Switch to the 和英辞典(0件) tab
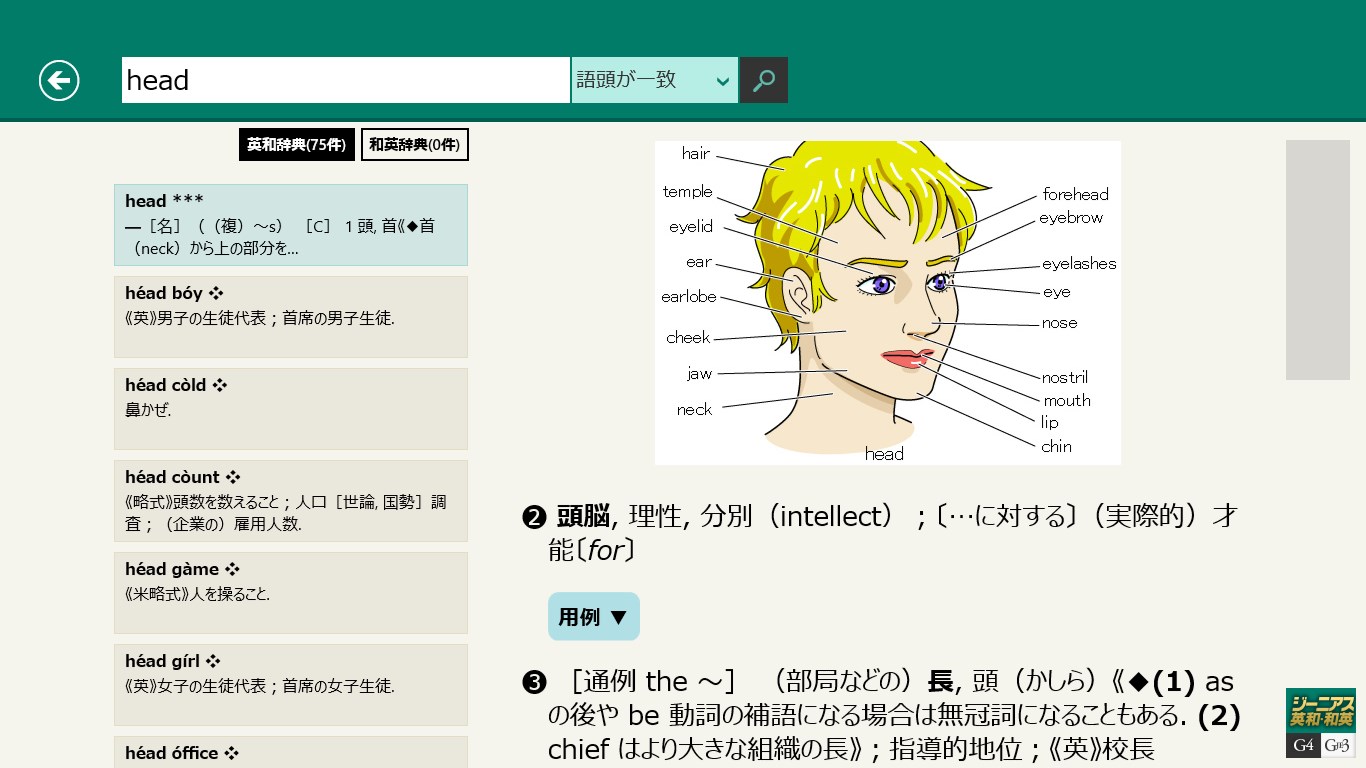 [414, 145]
